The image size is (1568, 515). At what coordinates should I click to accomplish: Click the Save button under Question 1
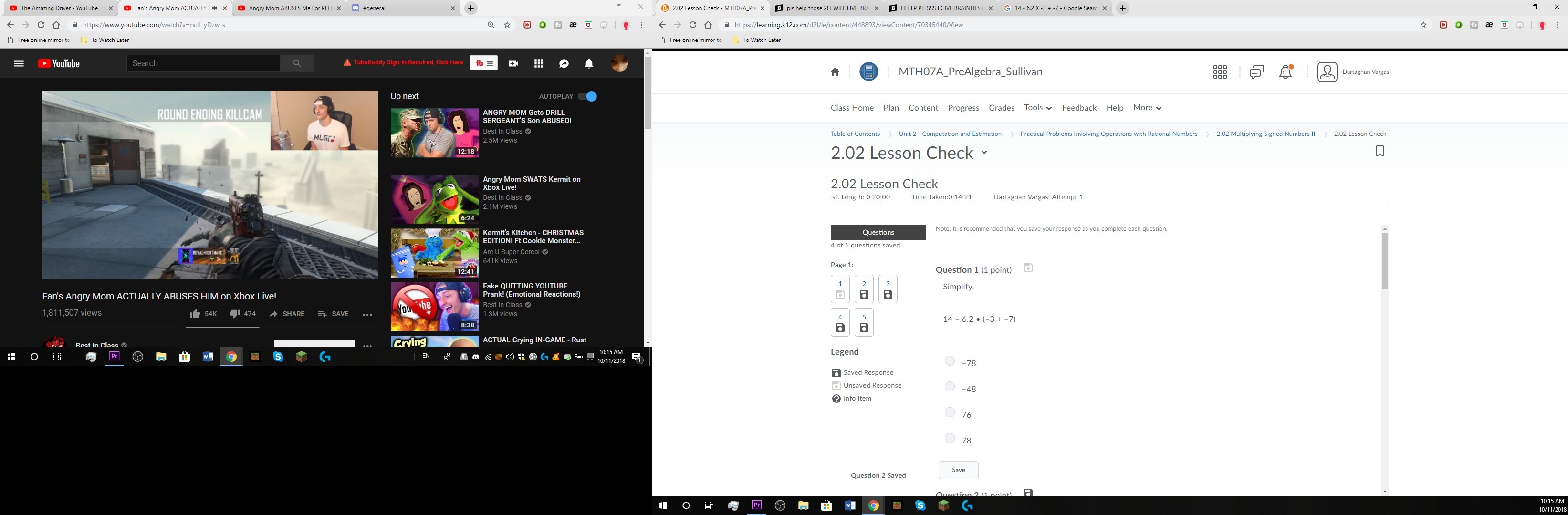pyautogui.click(x=958, y=469)
